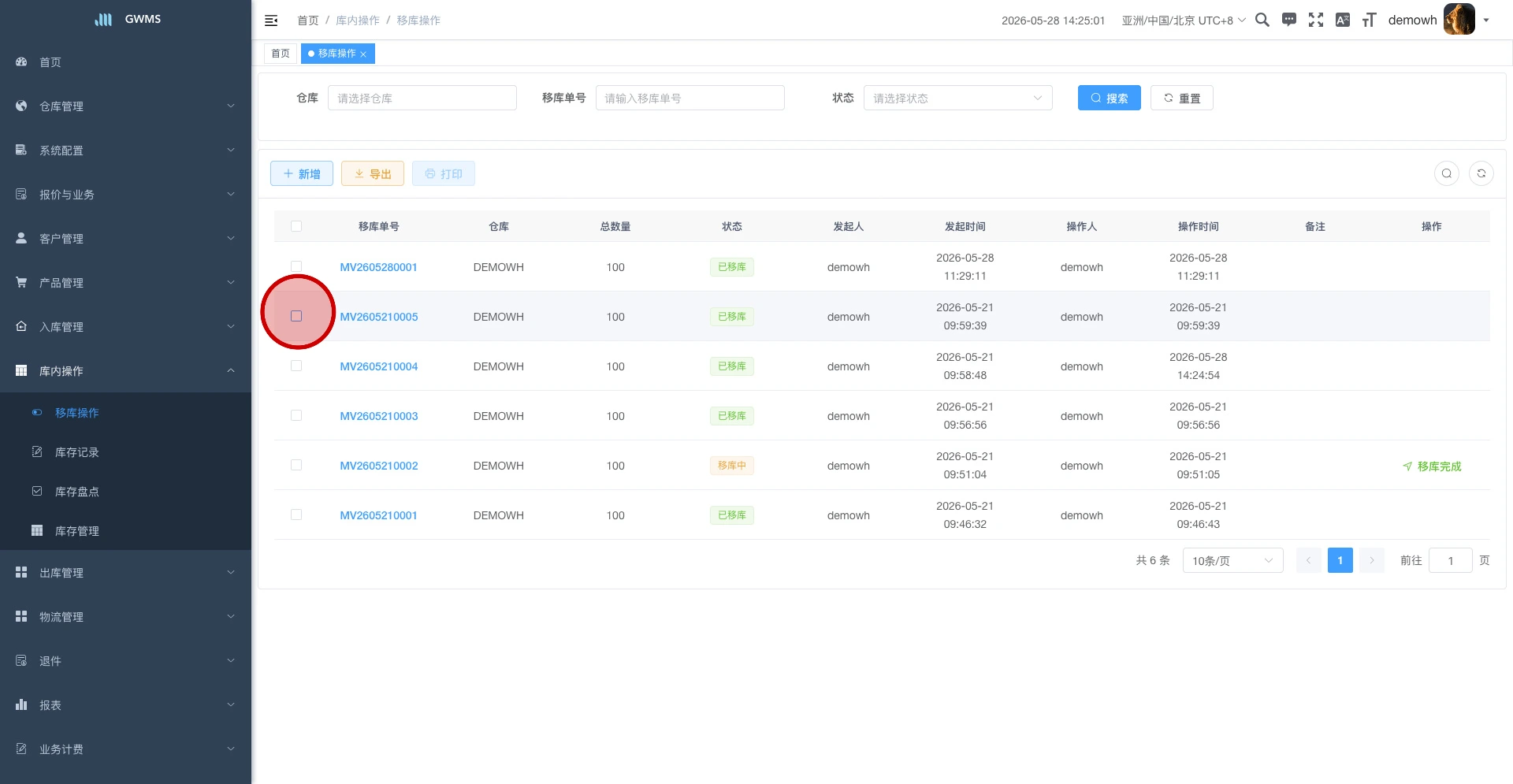Viewport: 1513px width, 784px height.
Task: Check the row MV2605210004 checkbox
Action: tap(296, 366)
